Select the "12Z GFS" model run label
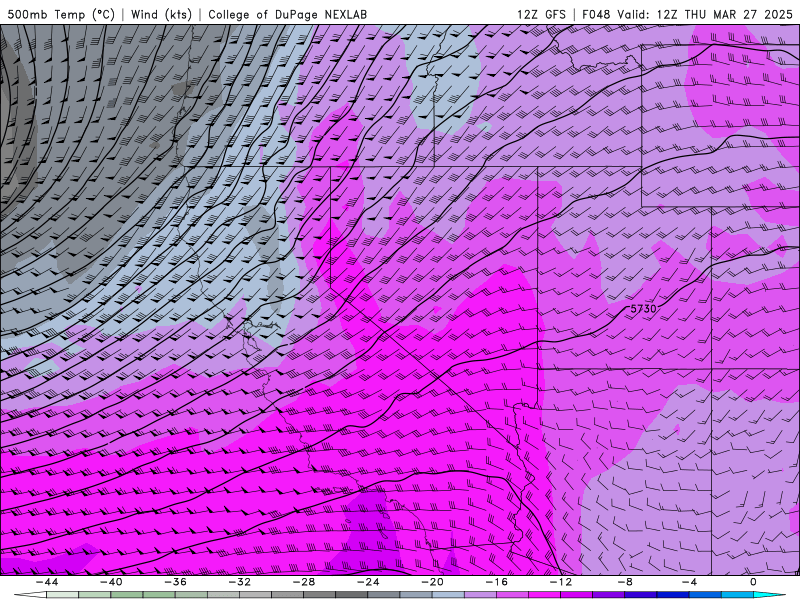Image resolution: width=800 pixels, height=600 pixels. (x=541, y=14)
